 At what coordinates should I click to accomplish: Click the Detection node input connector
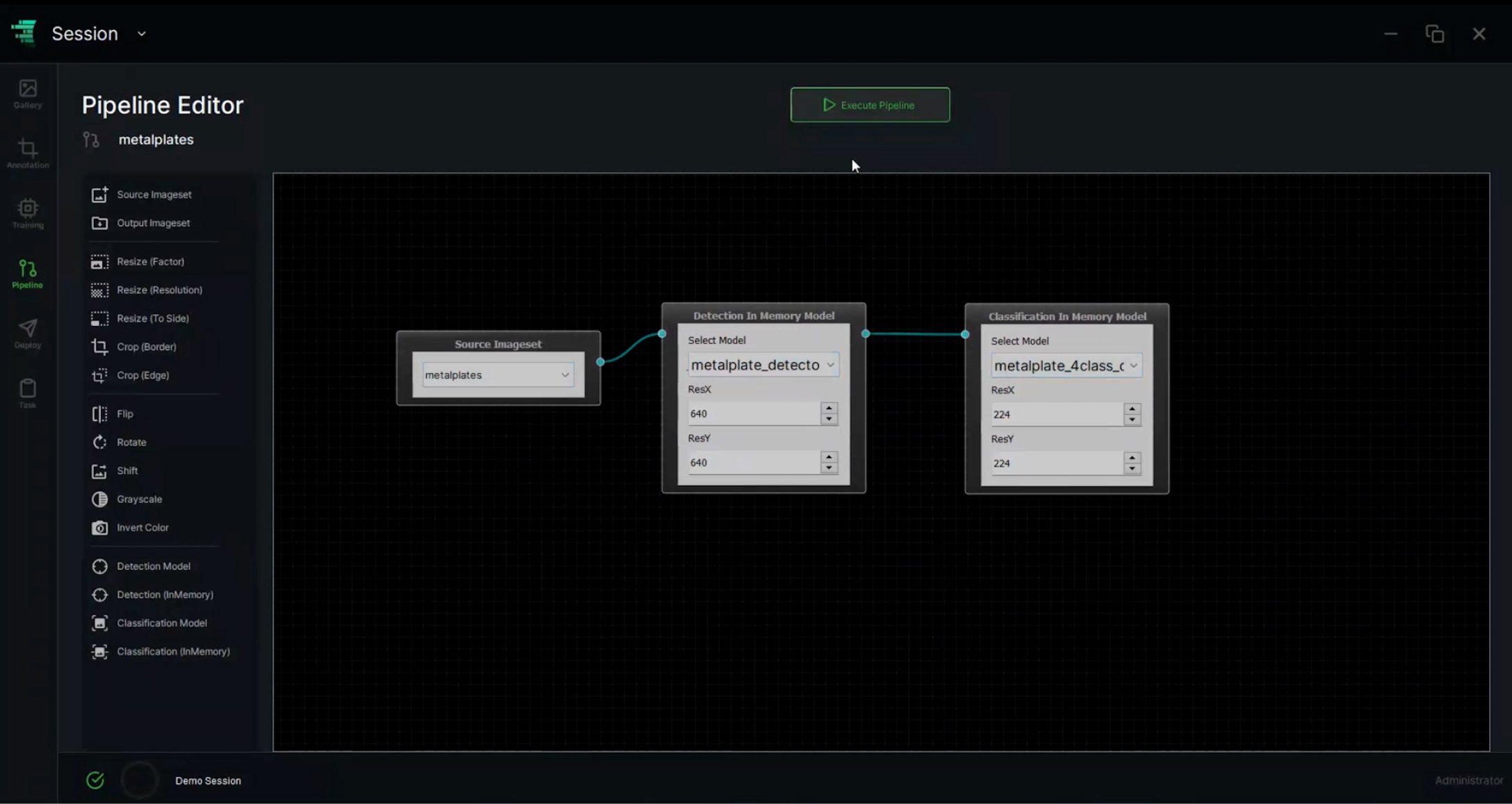(662, 334)
